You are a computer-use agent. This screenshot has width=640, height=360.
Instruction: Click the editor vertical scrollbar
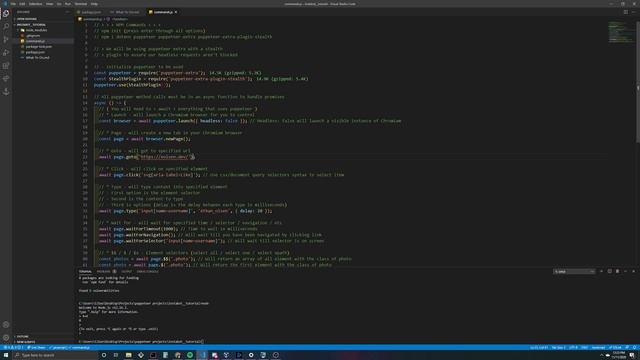(x=638, y=82)
